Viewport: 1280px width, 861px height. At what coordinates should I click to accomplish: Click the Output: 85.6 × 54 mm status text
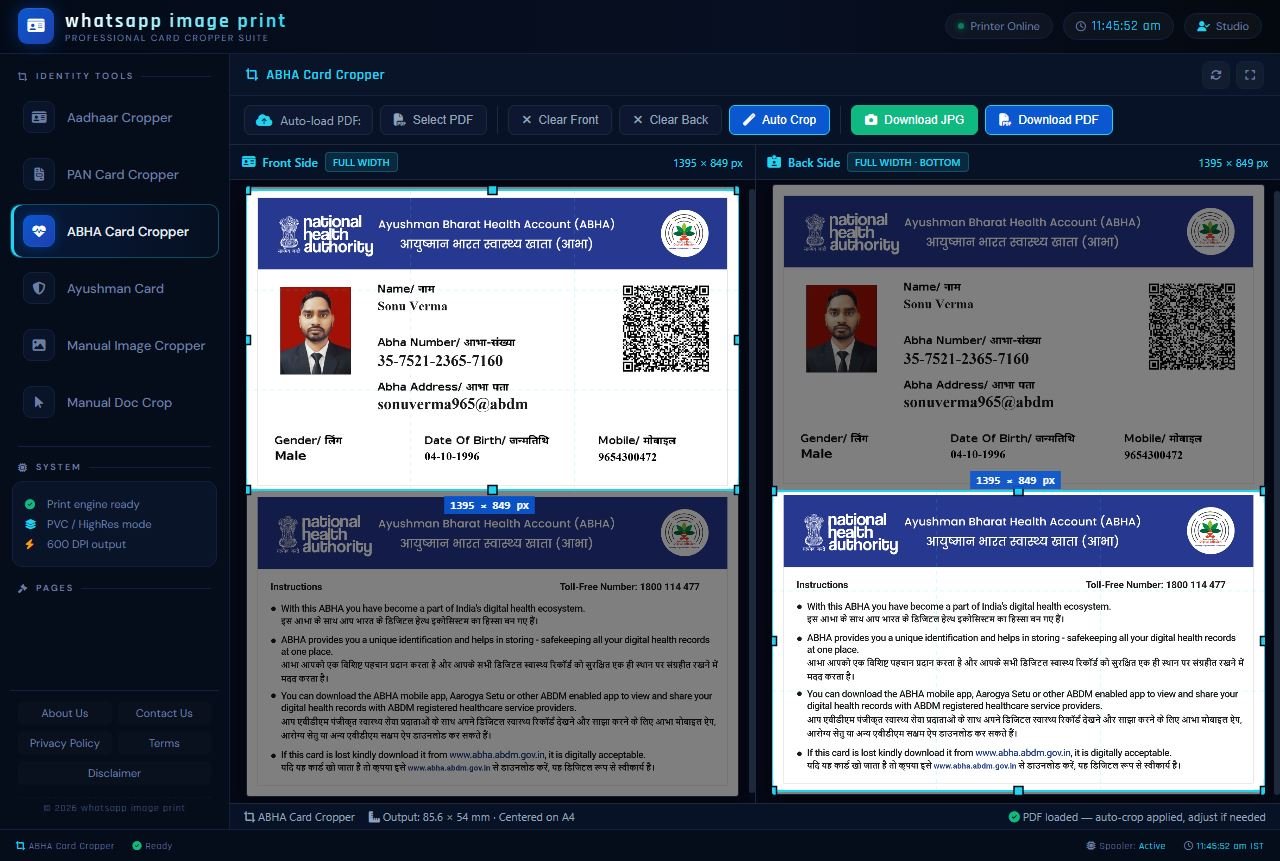(x=479, y=817)
